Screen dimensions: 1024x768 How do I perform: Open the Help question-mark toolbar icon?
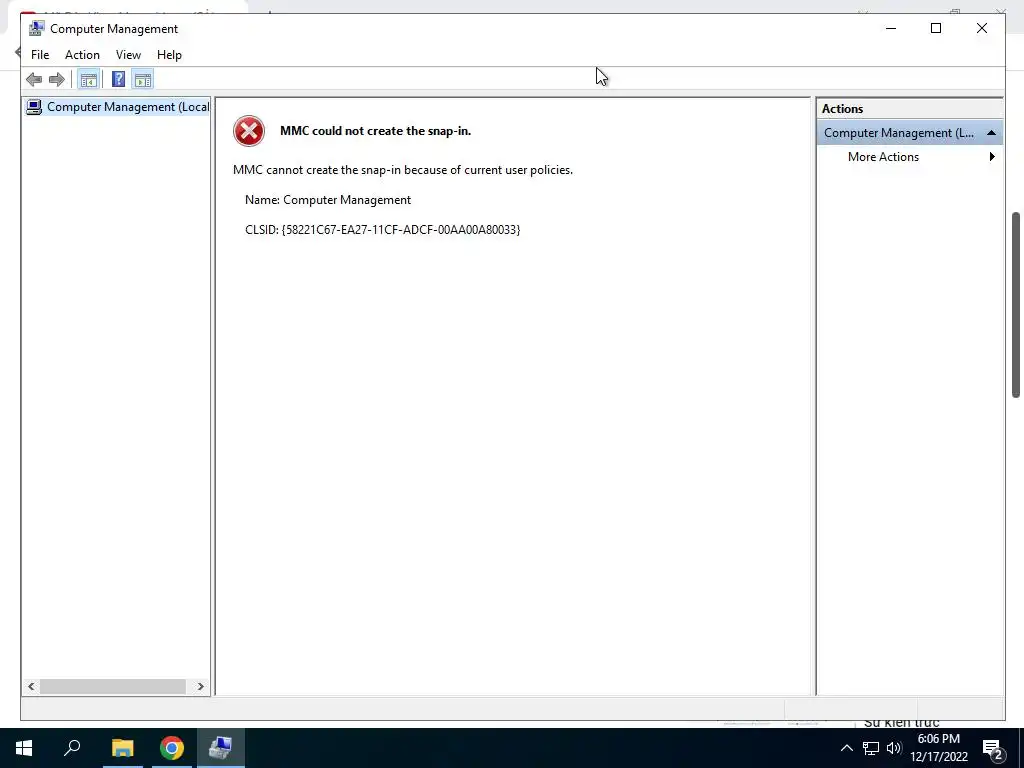point(118,80)
